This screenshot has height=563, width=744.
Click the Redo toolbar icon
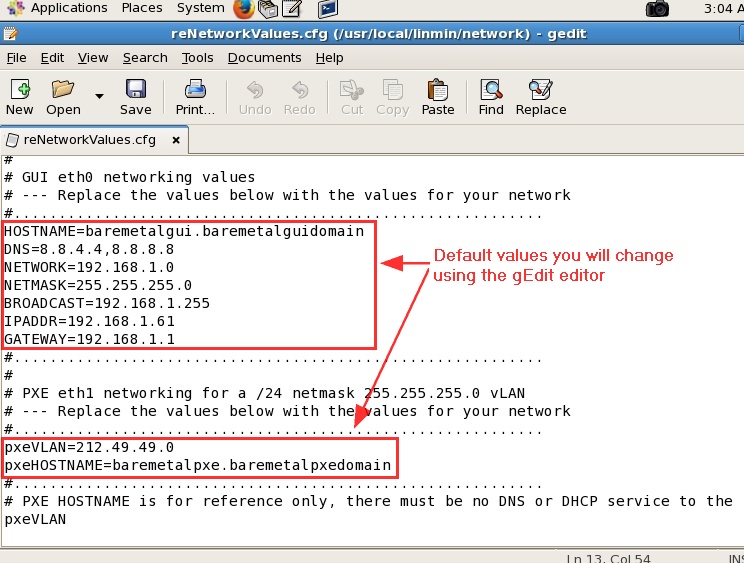(299, 97)
